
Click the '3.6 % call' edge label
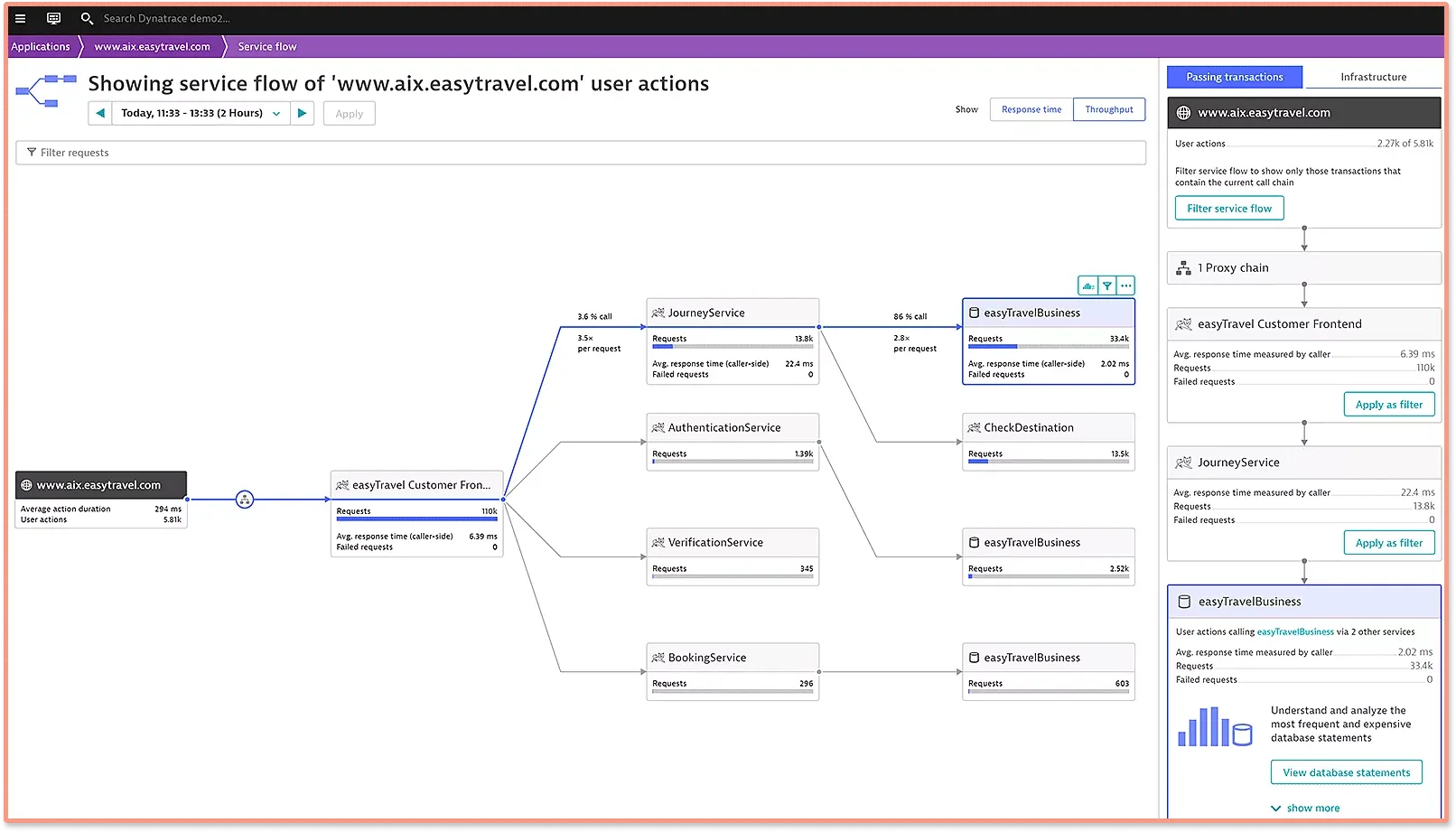[594, 317]
